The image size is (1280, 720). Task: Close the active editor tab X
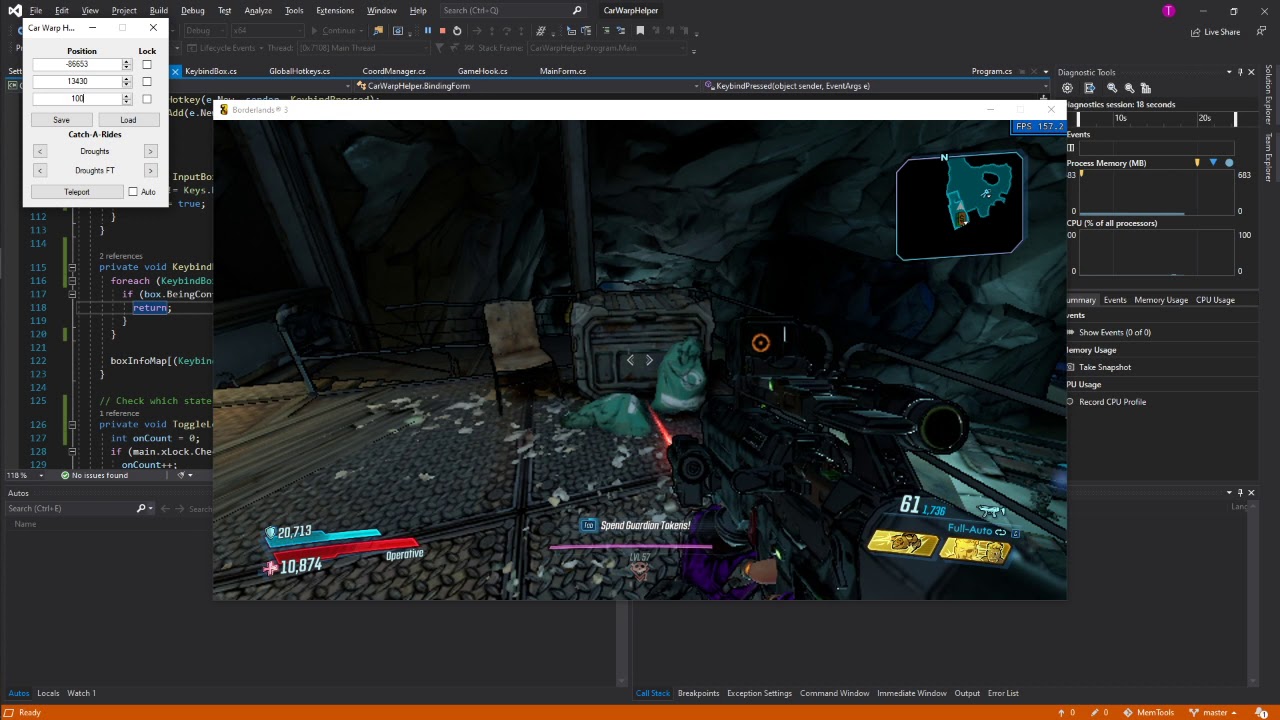pyautogui.click(x=175, y=71)
